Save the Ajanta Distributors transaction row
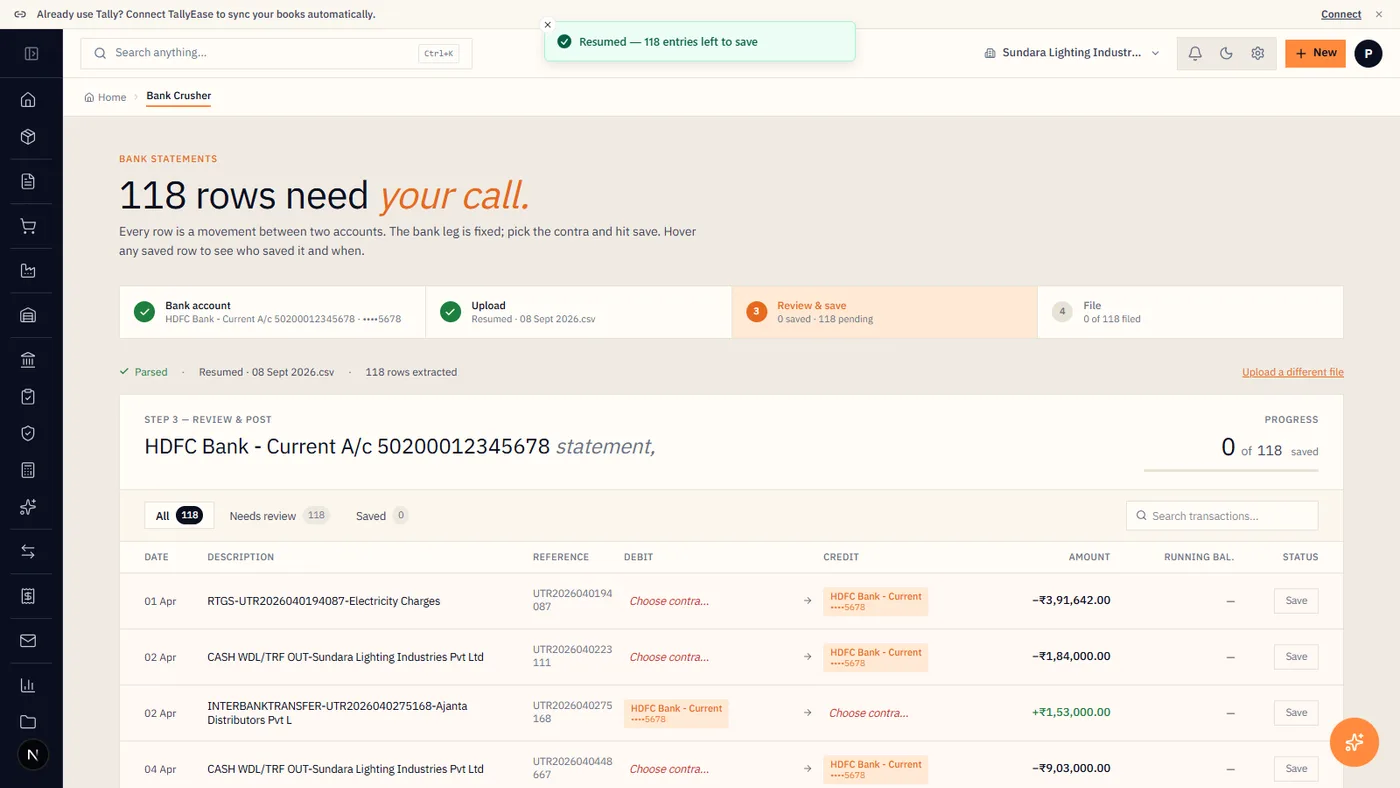Image resolution: width=1400 pixels, height=788 pixels. click(1296, 713)
